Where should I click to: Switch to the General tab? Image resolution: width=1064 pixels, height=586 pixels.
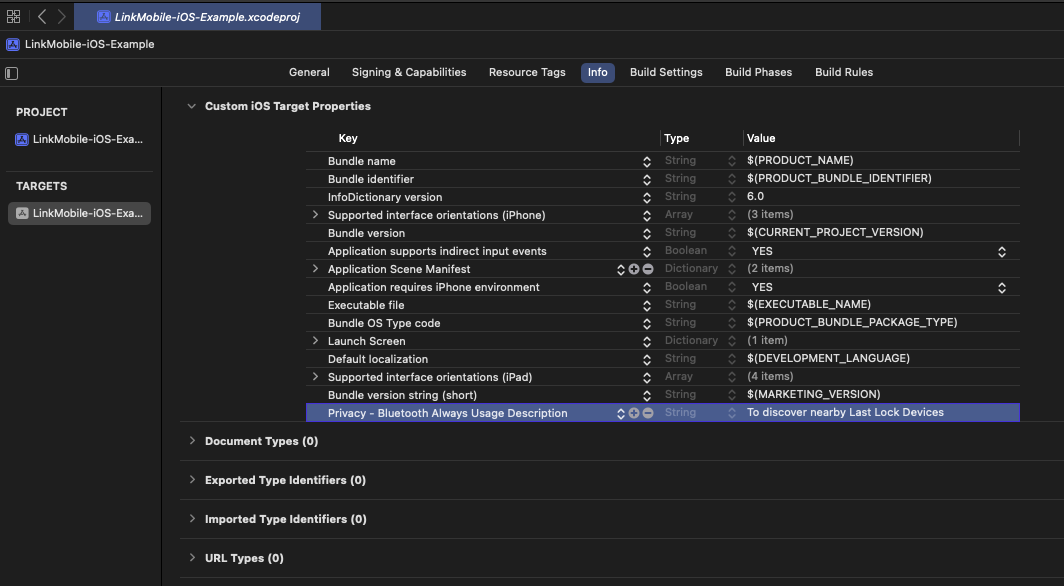(309, 73)
